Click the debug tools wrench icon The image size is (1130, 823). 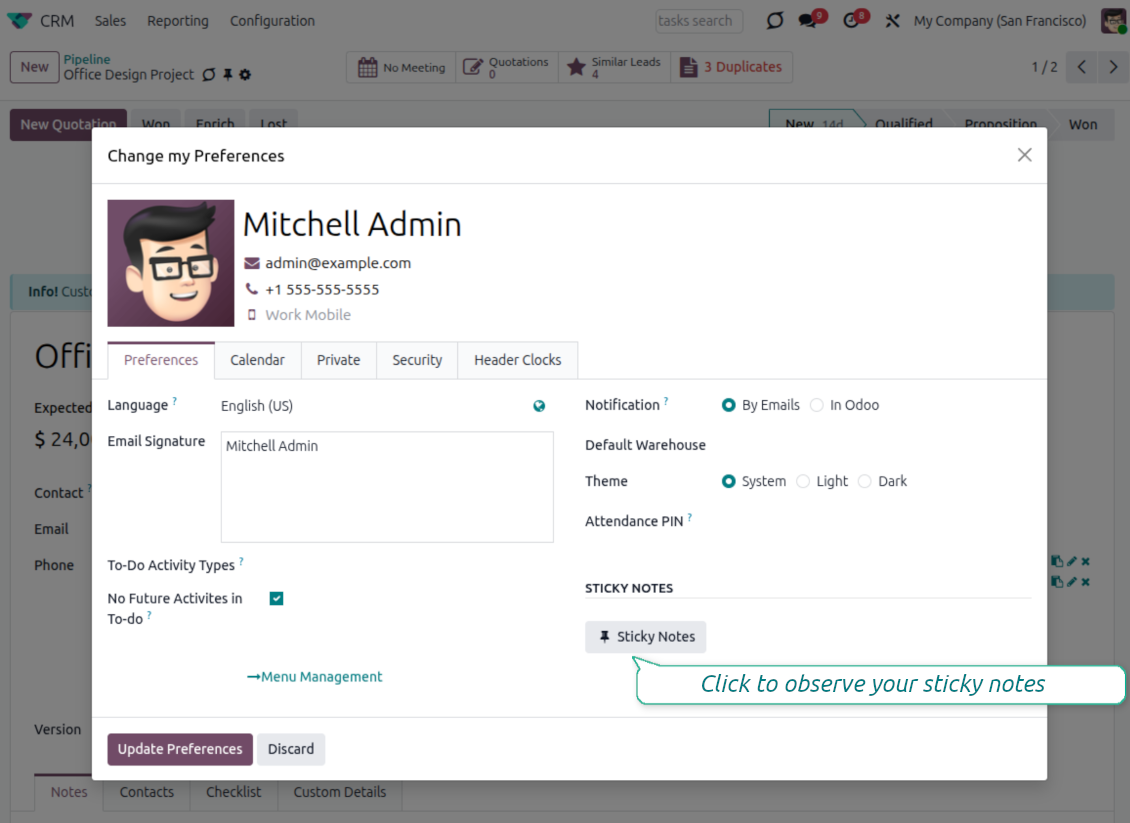click(x=893, y=21)
